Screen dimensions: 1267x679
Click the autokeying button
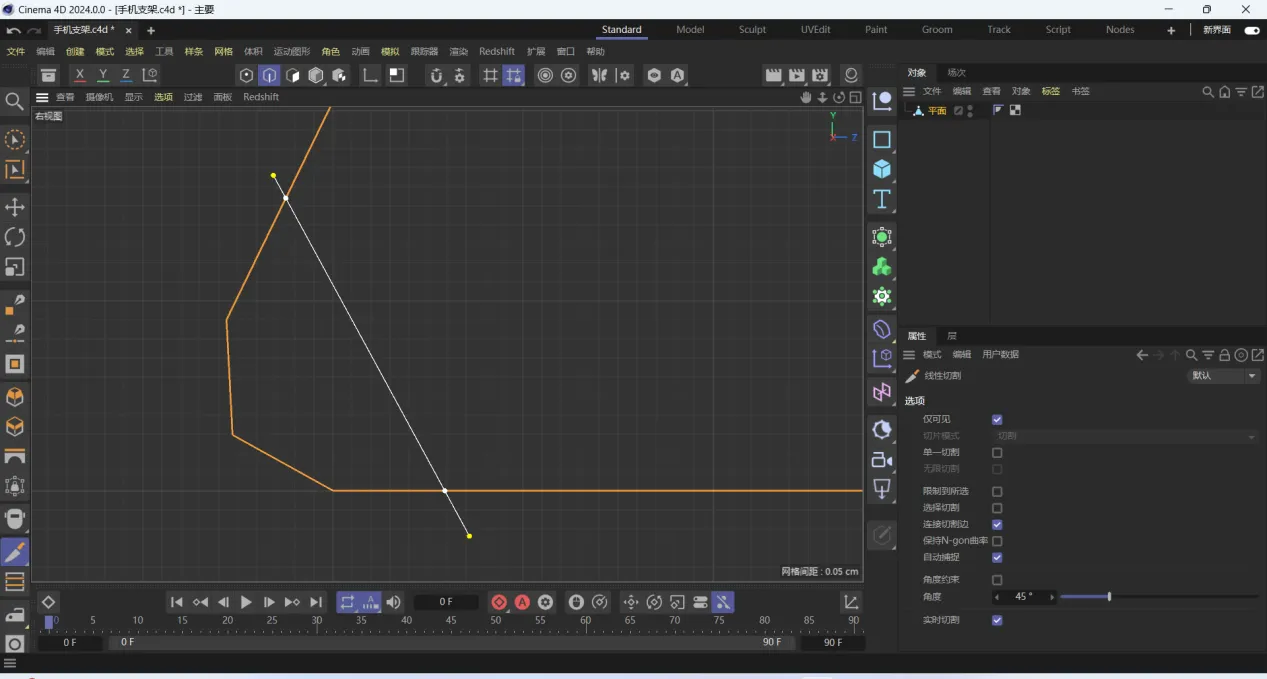pos(522,602)
